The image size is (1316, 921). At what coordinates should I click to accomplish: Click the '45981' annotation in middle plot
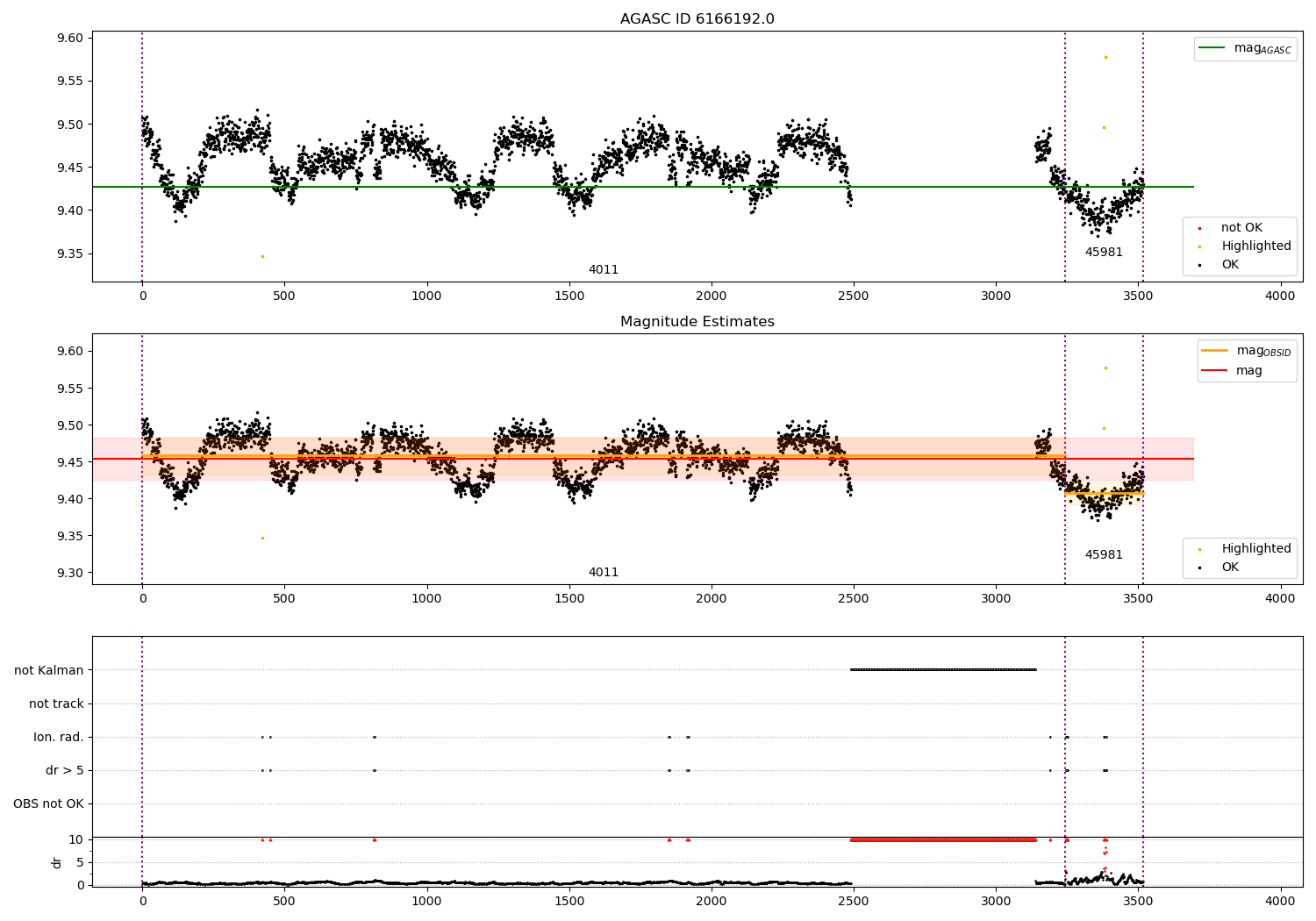(x=1104, y=555)
